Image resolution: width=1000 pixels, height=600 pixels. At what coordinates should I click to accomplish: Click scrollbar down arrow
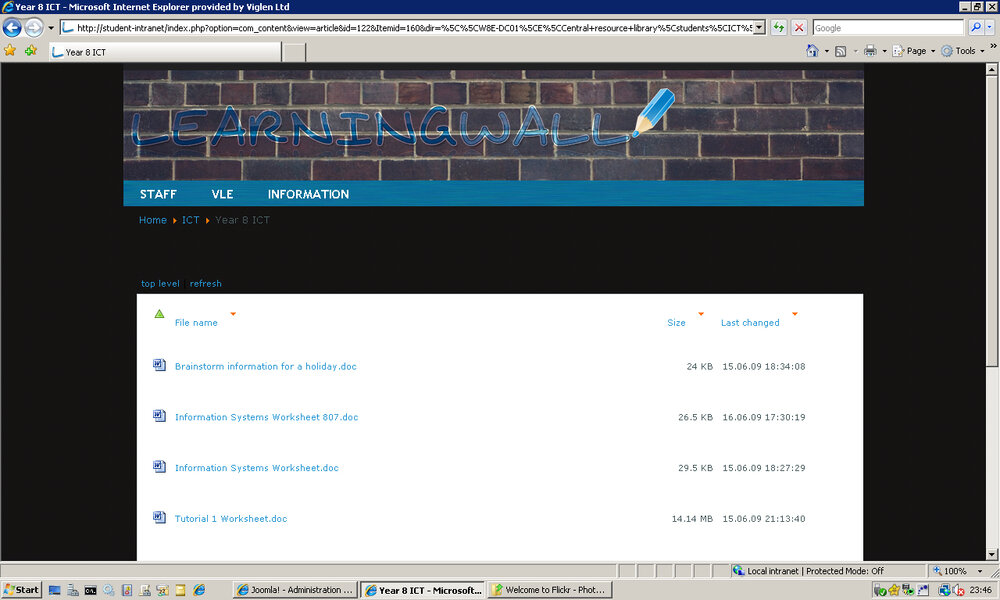(992, 554)
